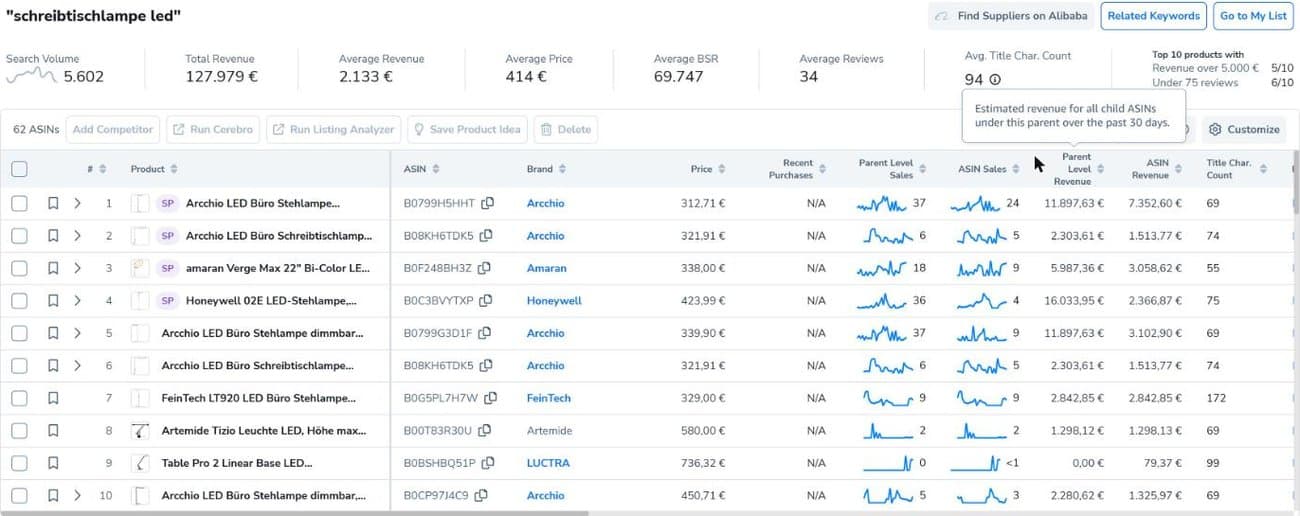Select checkbox for row 5
Image resolution: width=1300 pixels, height=516 pixels.
[x=19, y=333]
